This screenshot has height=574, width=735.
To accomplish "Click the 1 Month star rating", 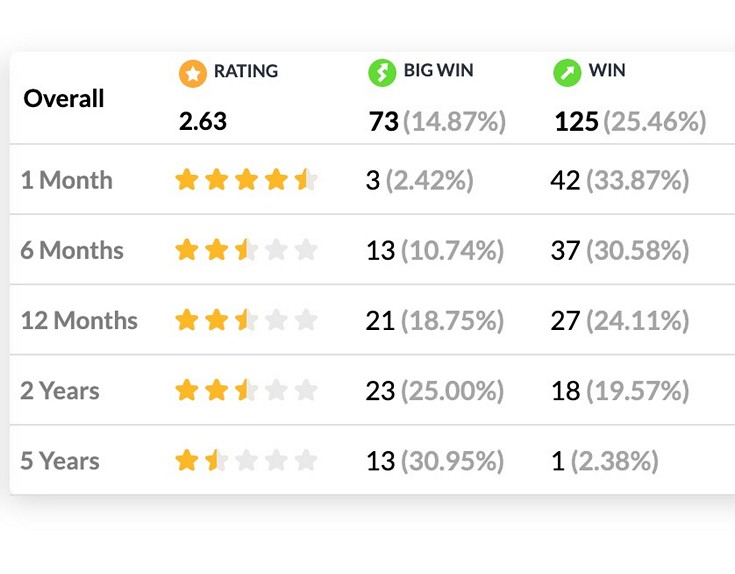I will [246, 181].
